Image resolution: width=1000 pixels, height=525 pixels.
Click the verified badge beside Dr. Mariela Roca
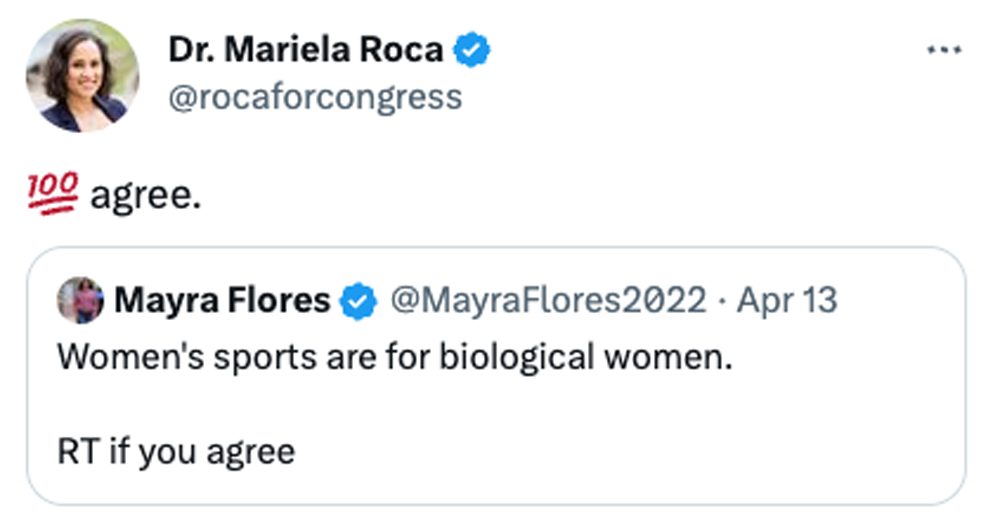click(473, 50)
